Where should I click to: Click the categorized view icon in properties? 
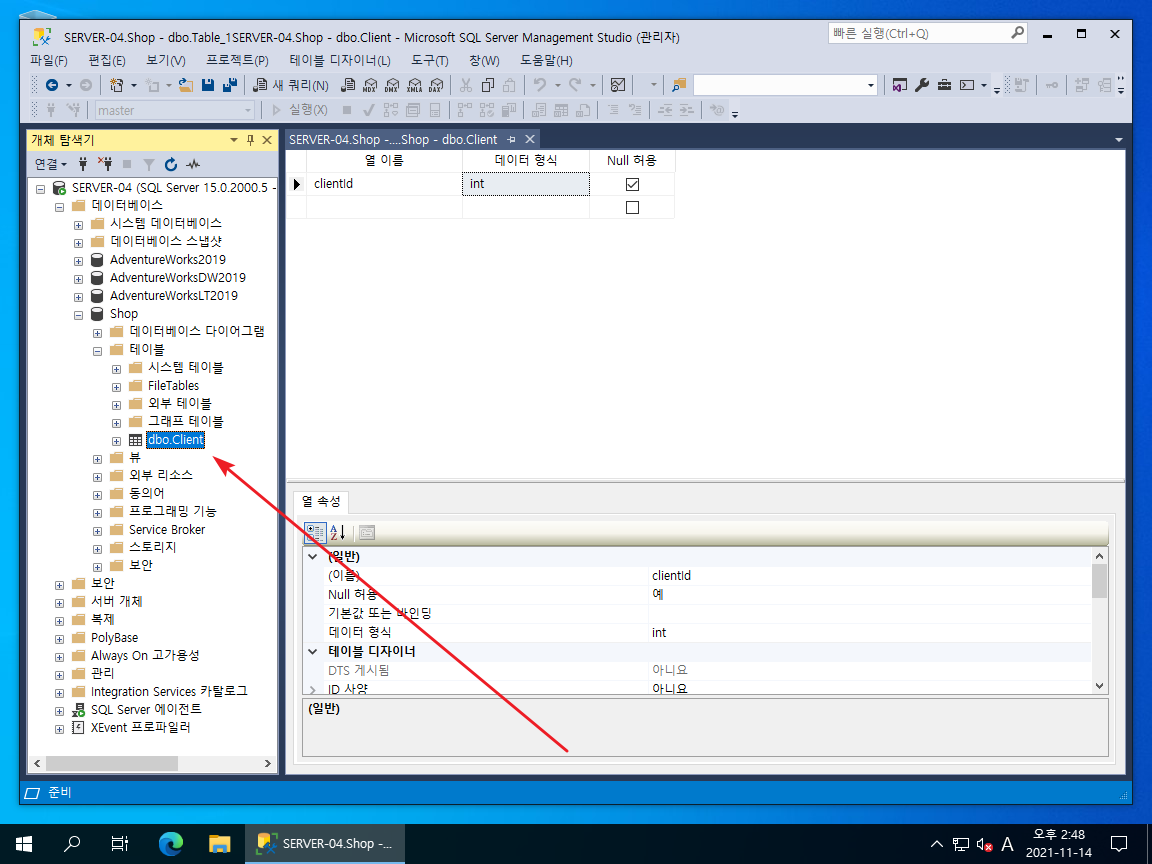pos(314,533)
